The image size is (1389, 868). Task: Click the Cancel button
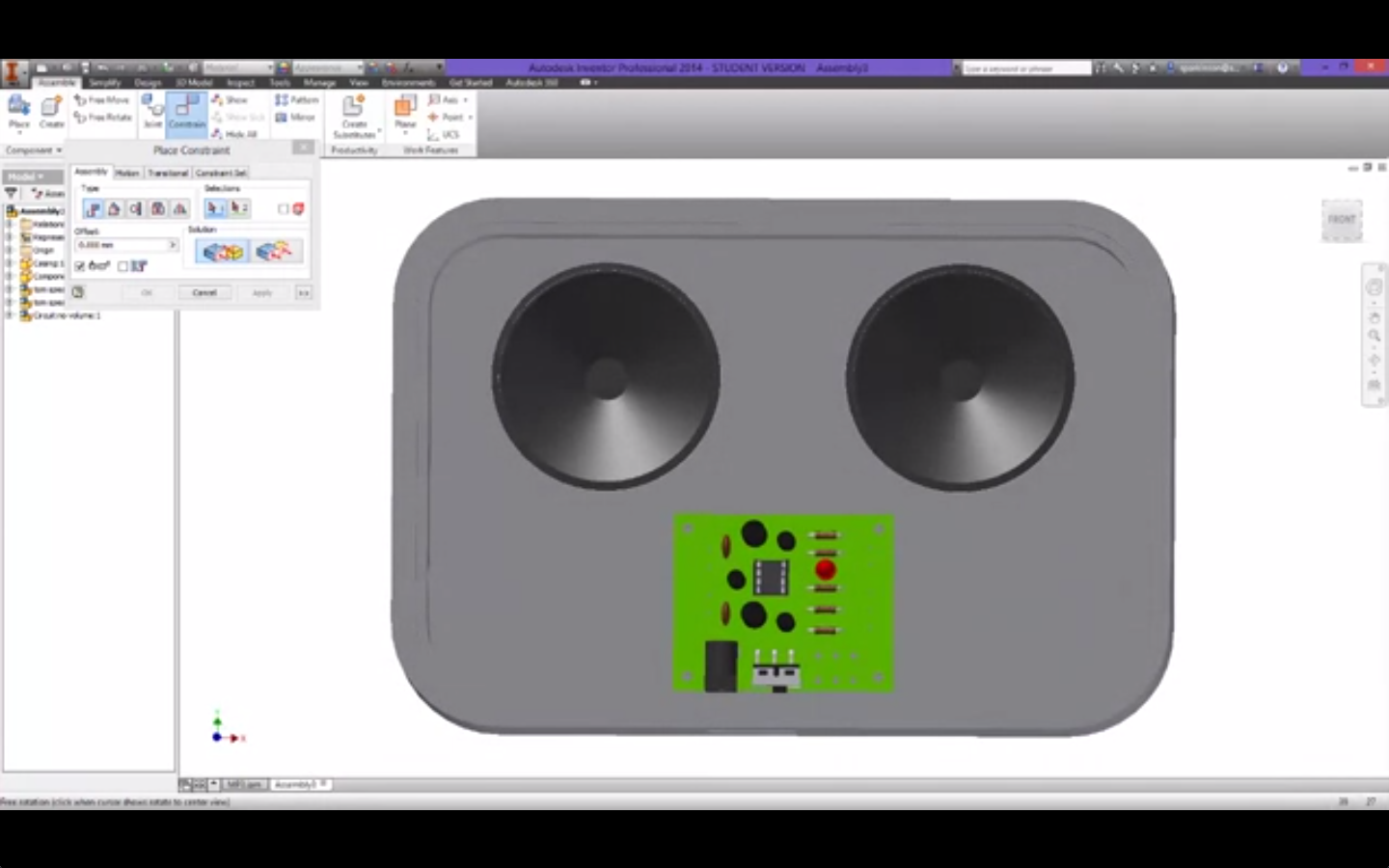pos(204,292)
